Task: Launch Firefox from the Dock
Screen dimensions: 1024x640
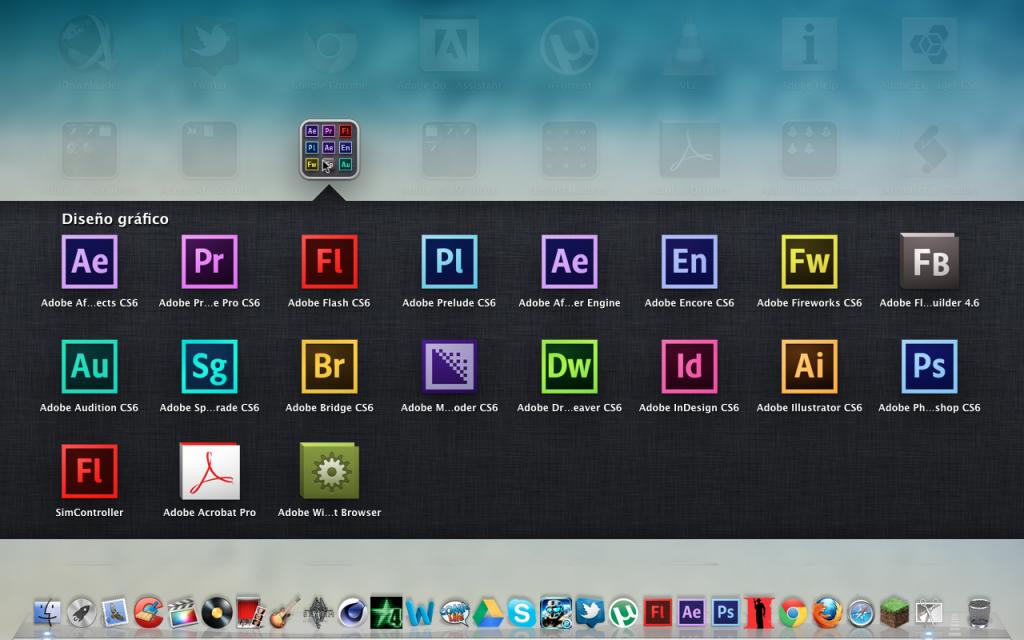Action: (827, 613)
